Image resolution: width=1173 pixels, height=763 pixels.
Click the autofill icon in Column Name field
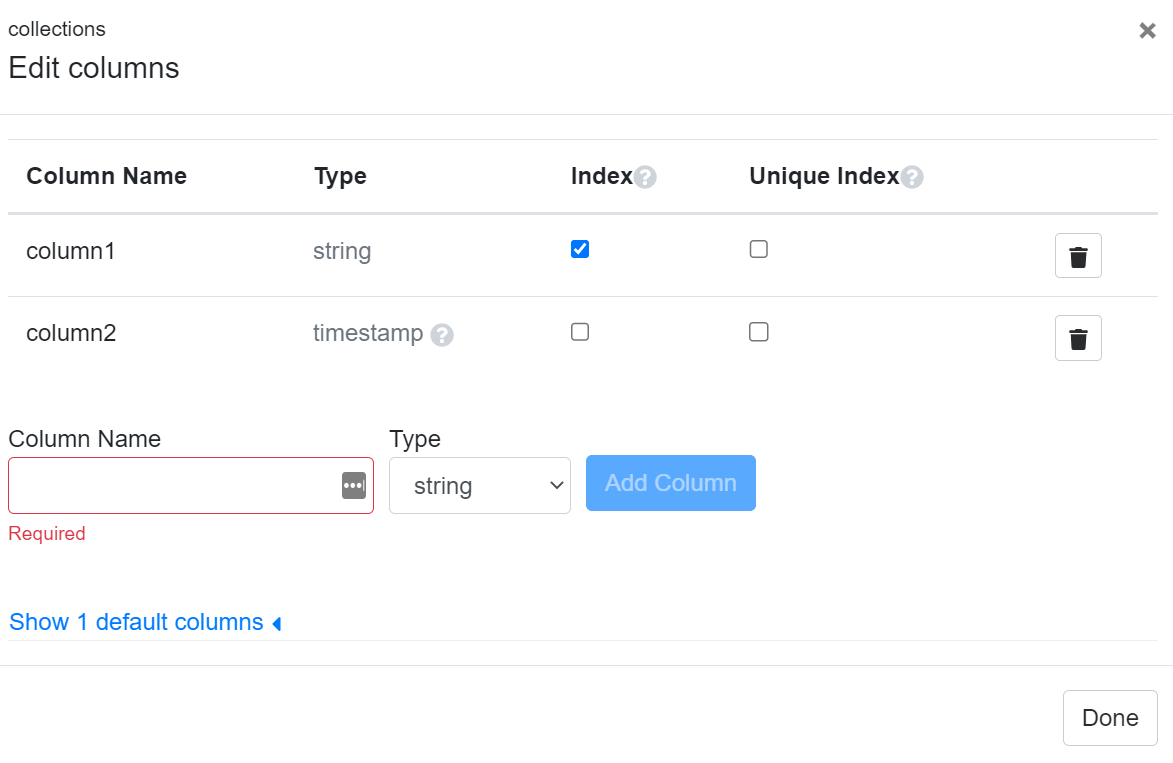click(354, 486)
